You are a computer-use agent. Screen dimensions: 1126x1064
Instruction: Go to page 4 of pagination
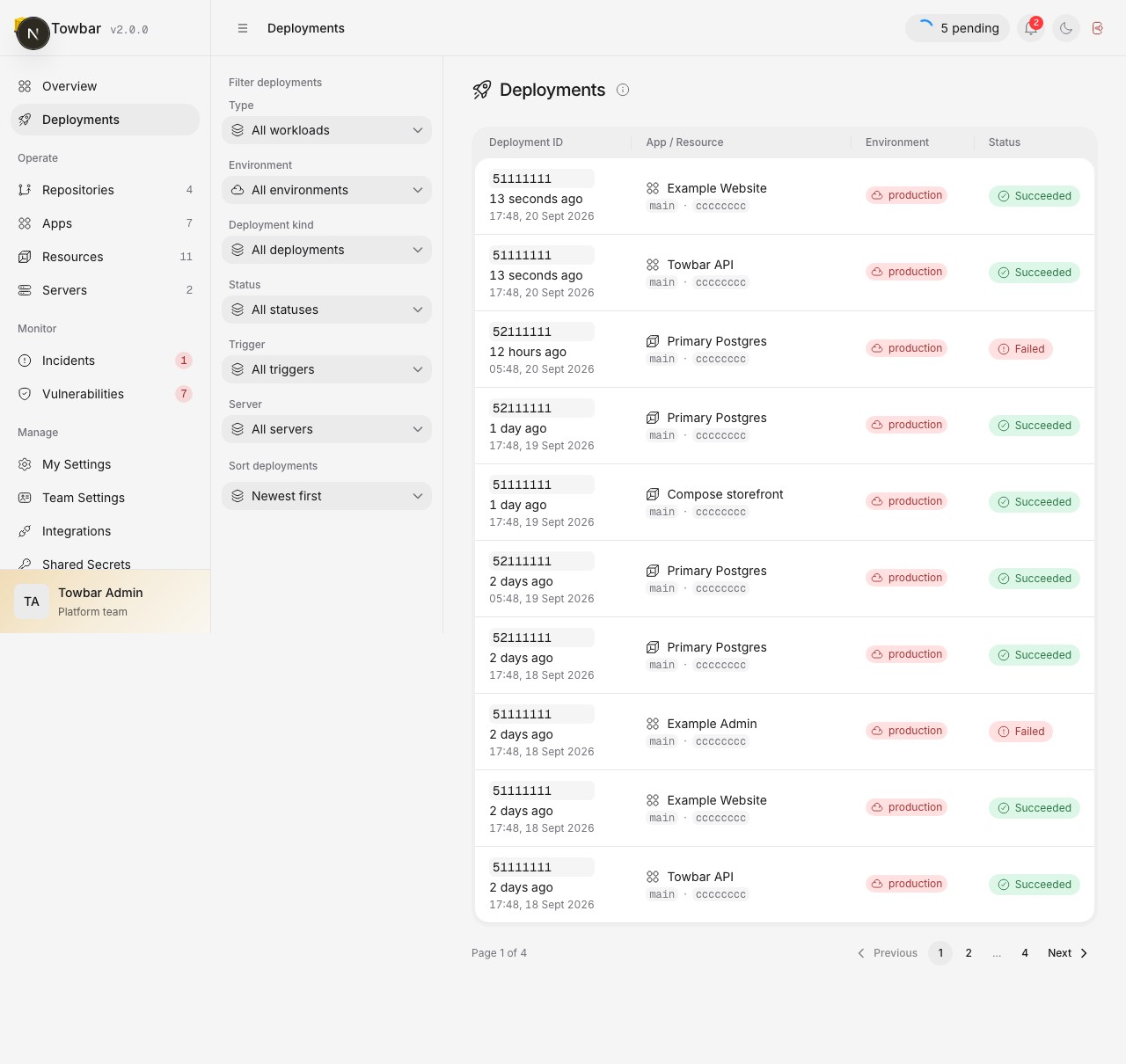point(1025,953)
